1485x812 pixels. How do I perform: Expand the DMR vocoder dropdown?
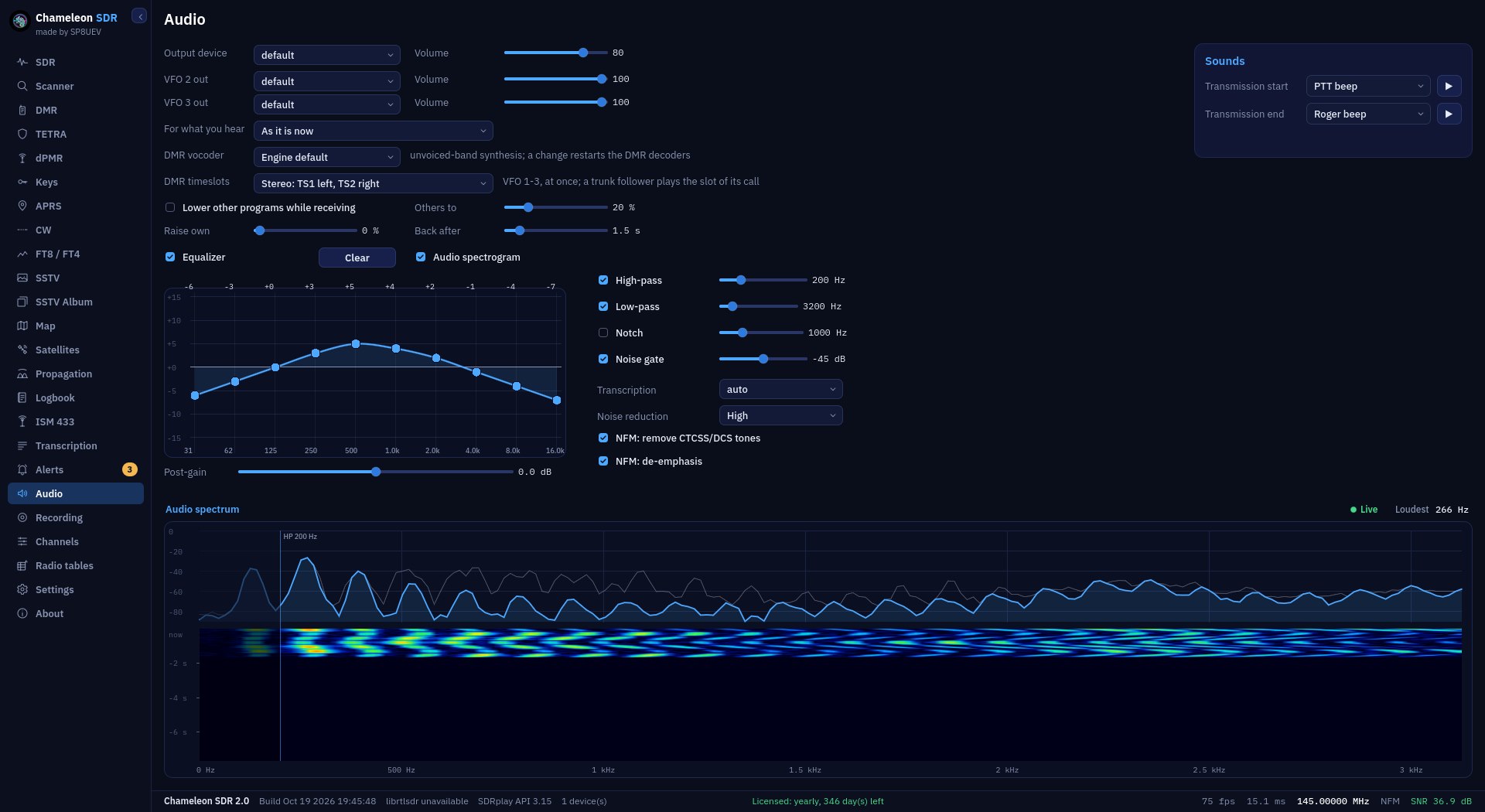tap(327, 157)
